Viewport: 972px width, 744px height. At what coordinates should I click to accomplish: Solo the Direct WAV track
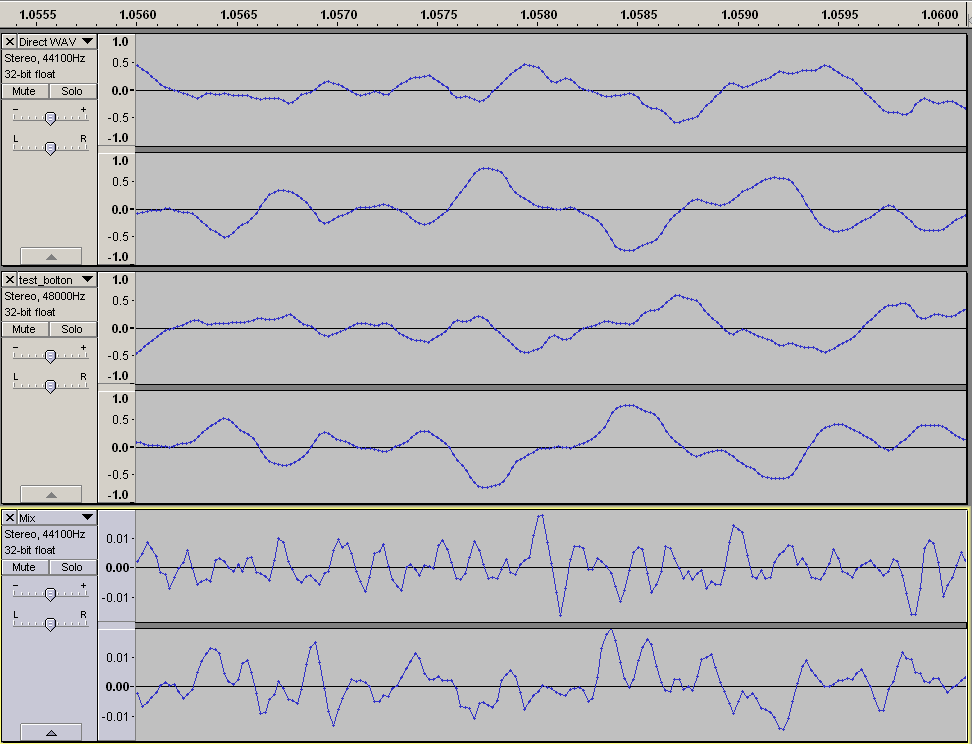pyautogui.click(x=73, y=91)
